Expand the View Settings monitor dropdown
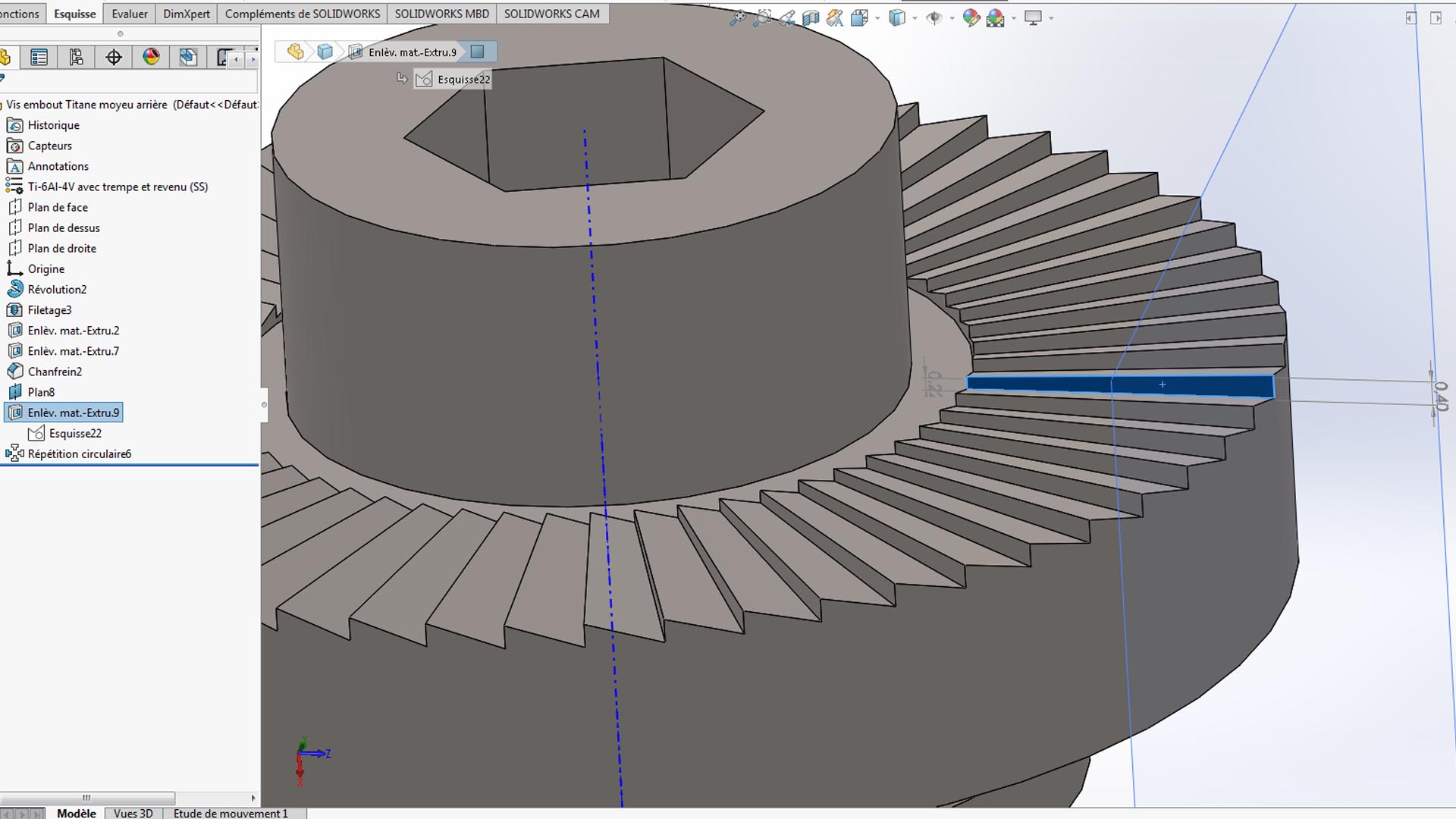The image size is (1456, 819). [x=1051, y=18]
